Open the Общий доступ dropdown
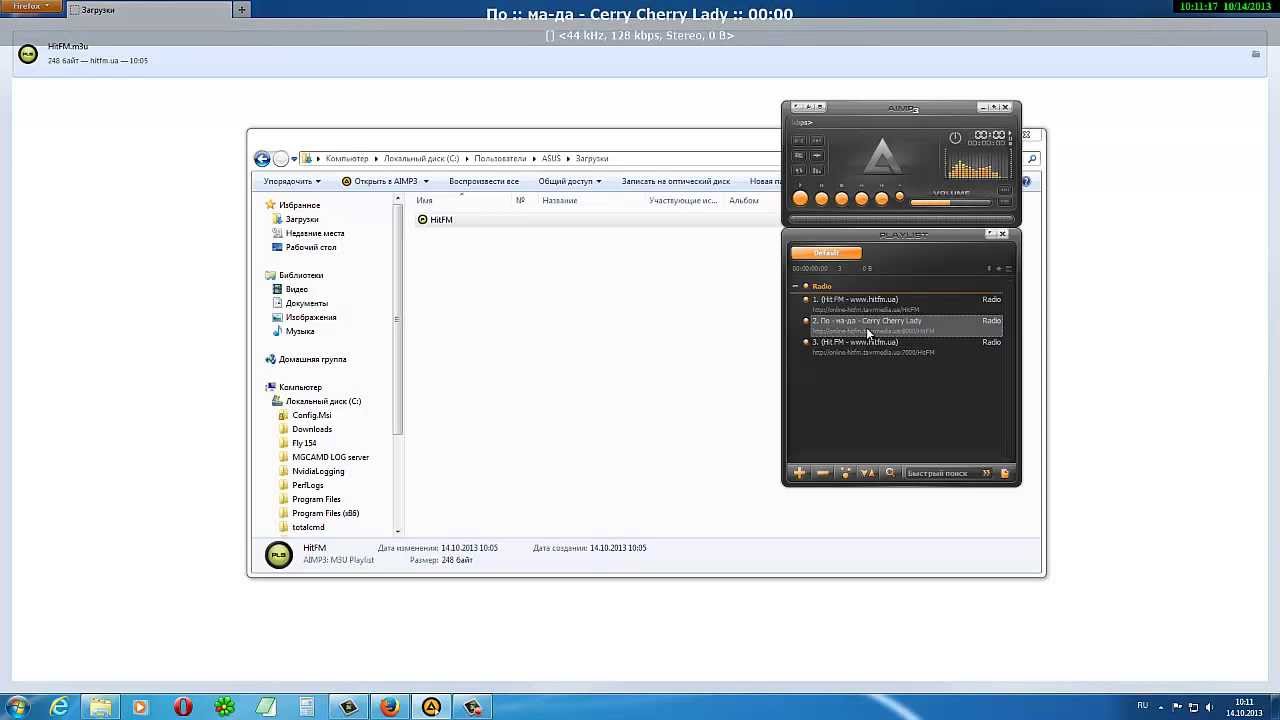This screenshot has width=1280, height=720. [x=570, y=181]
